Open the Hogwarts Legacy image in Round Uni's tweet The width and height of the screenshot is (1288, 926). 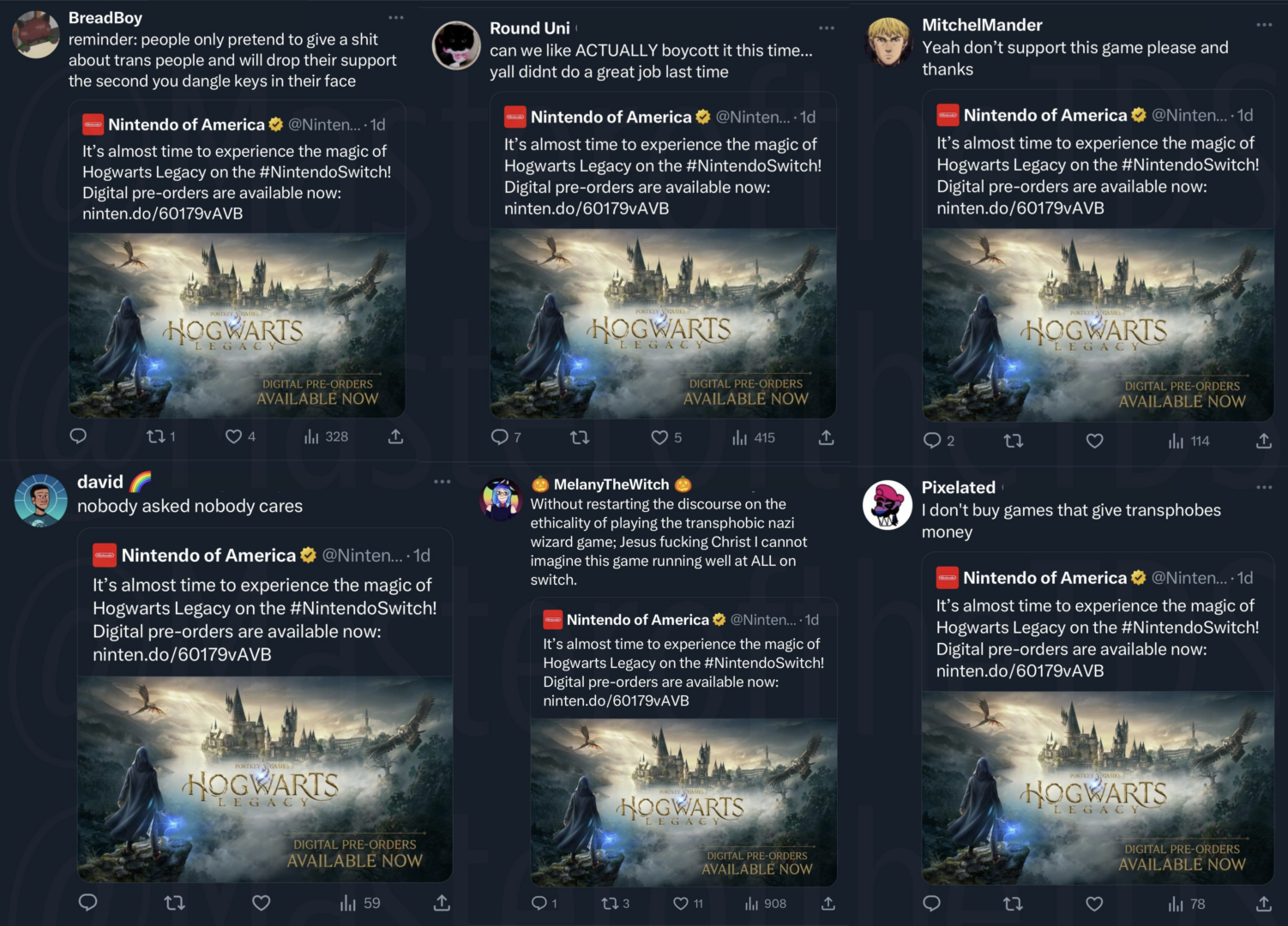tap(663, 323)
